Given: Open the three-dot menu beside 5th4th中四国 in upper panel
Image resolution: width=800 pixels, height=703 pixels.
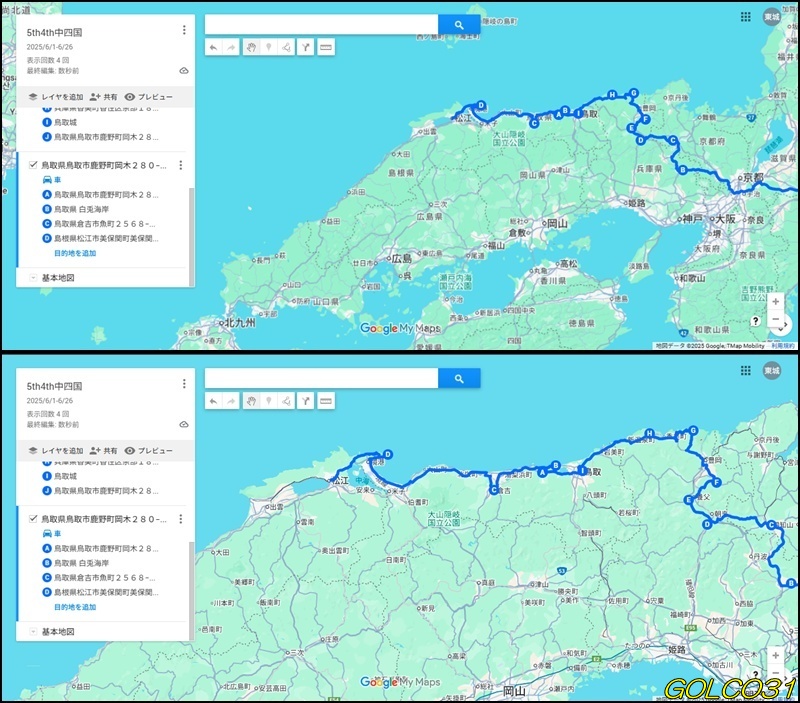Looking at the screenshot, I should [x=184, y=30].
